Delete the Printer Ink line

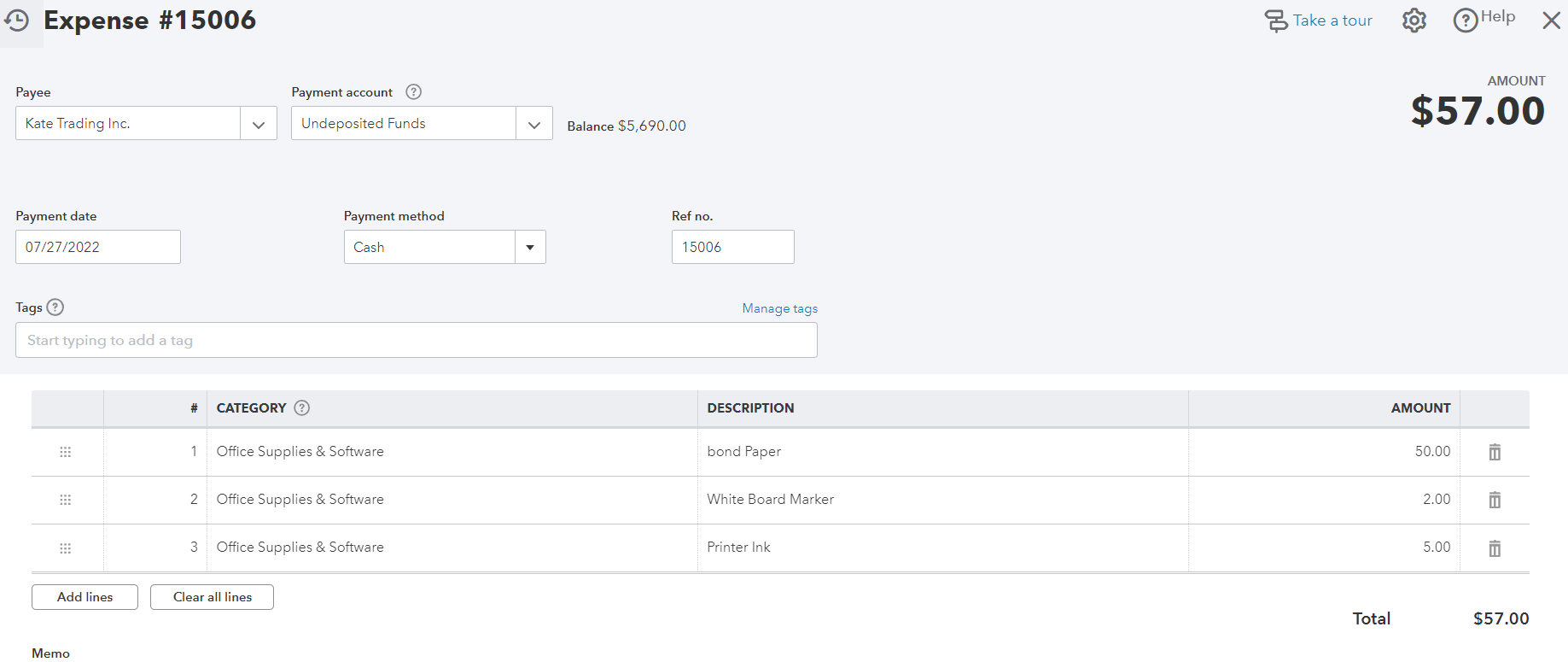coord(1495,548)
